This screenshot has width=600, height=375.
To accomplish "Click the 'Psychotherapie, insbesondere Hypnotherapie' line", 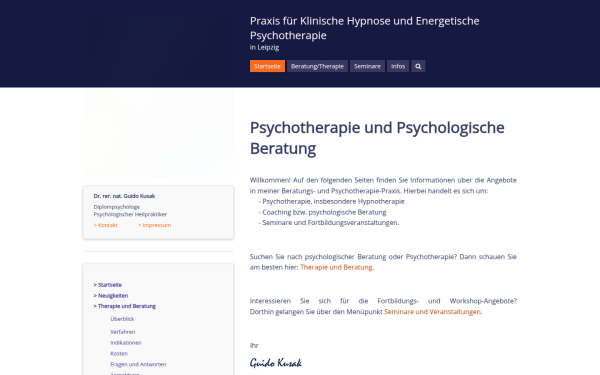I will pos(331,201).
